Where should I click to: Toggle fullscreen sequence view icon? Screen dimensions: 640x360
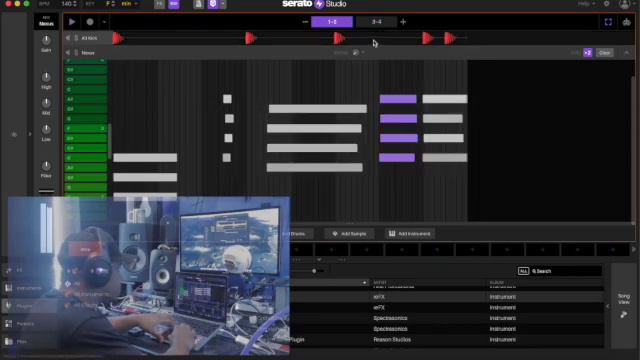tap(608, 22)
